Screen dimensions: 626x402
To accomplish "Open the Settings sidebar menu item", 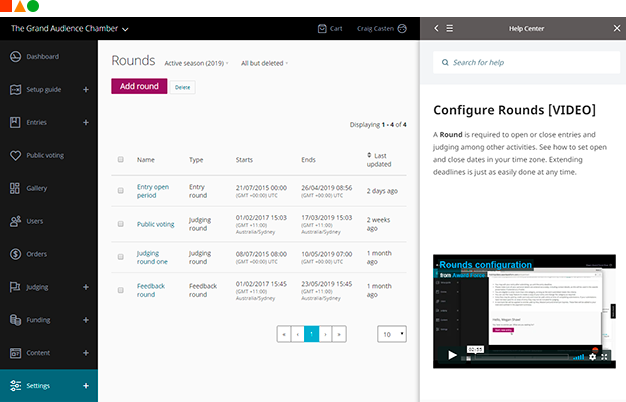I will pos(48,385).
